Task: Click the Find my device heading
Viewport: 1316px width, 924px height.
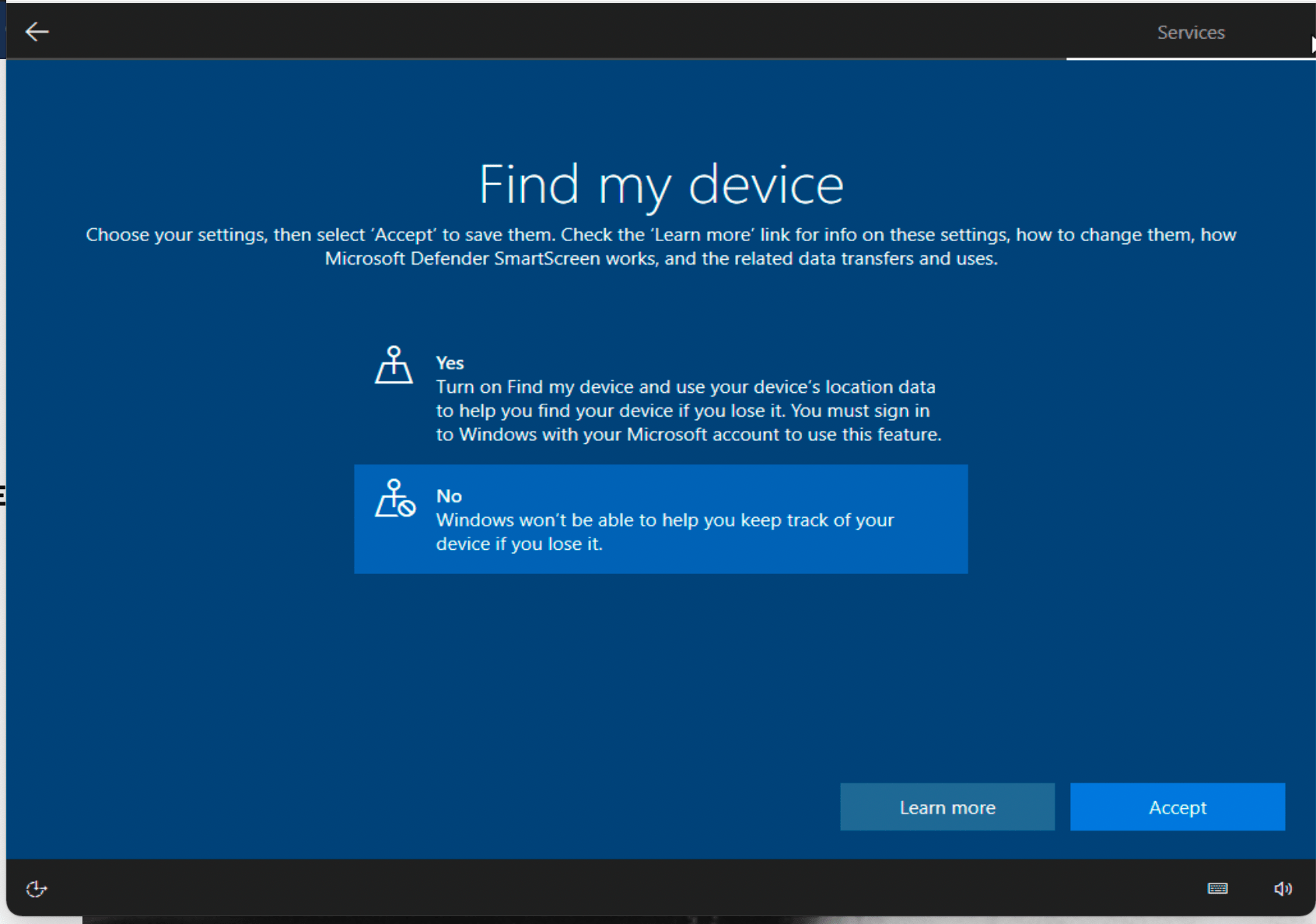Action: click(x=660, y=185)
